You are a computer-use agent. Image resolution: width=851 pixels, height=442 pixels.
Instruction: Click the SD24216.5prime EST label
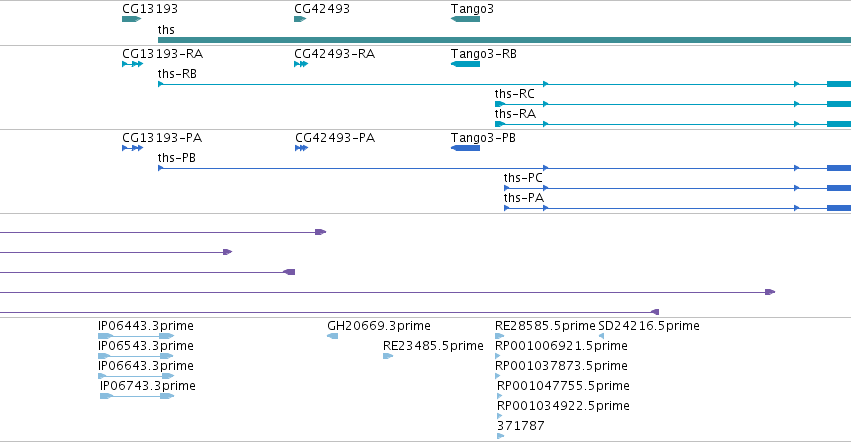(x=649, y=326)
